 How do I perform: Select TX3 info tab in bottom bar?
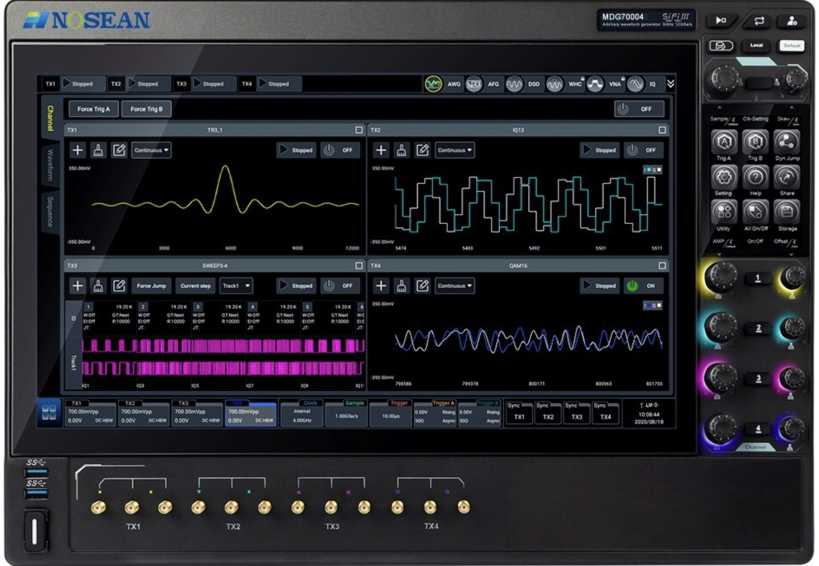point(197,414)
